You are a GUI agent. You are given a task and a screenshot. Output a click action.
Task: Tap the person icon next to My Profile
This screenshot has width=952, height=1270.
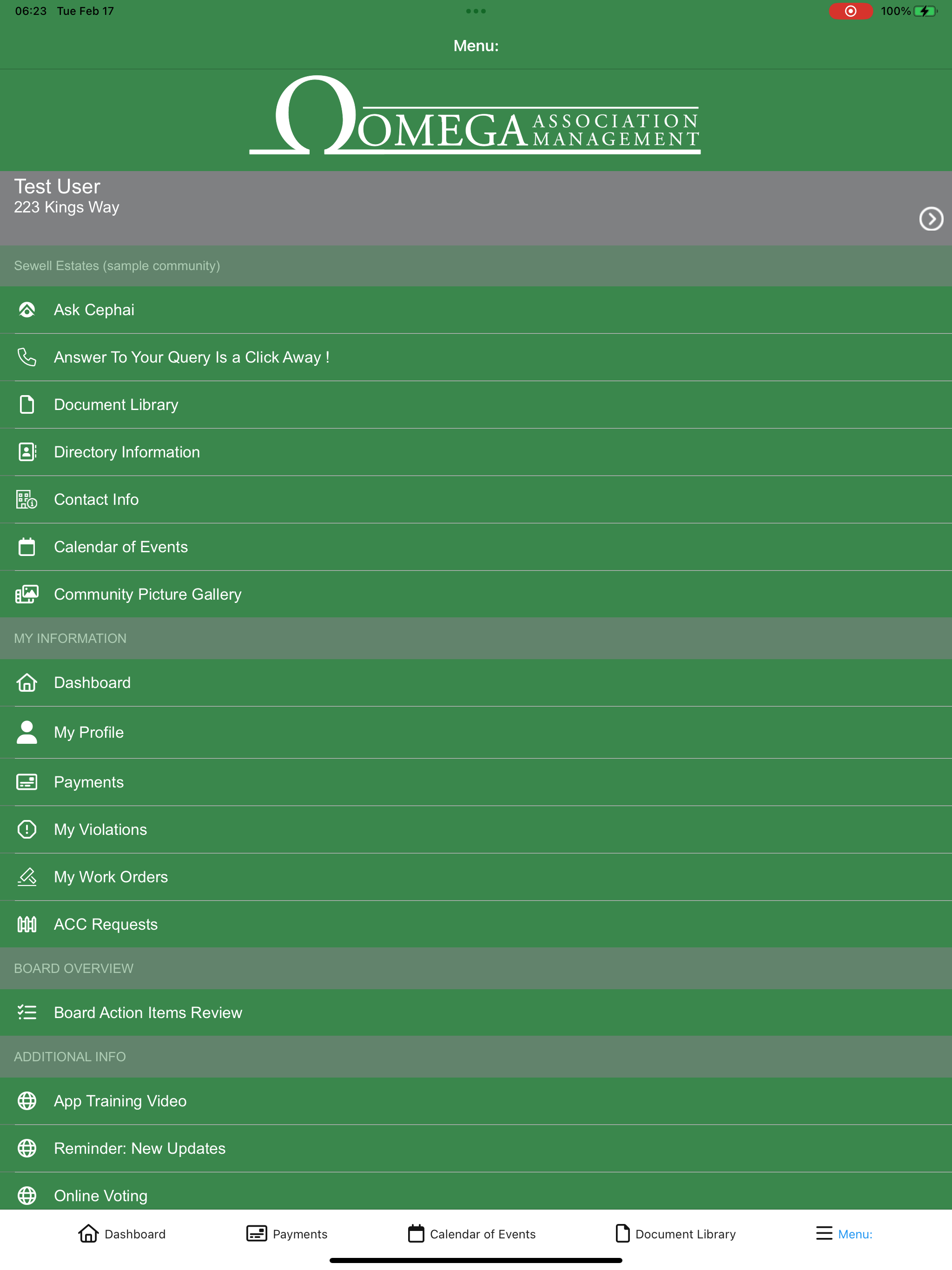(x=27, y=732)
